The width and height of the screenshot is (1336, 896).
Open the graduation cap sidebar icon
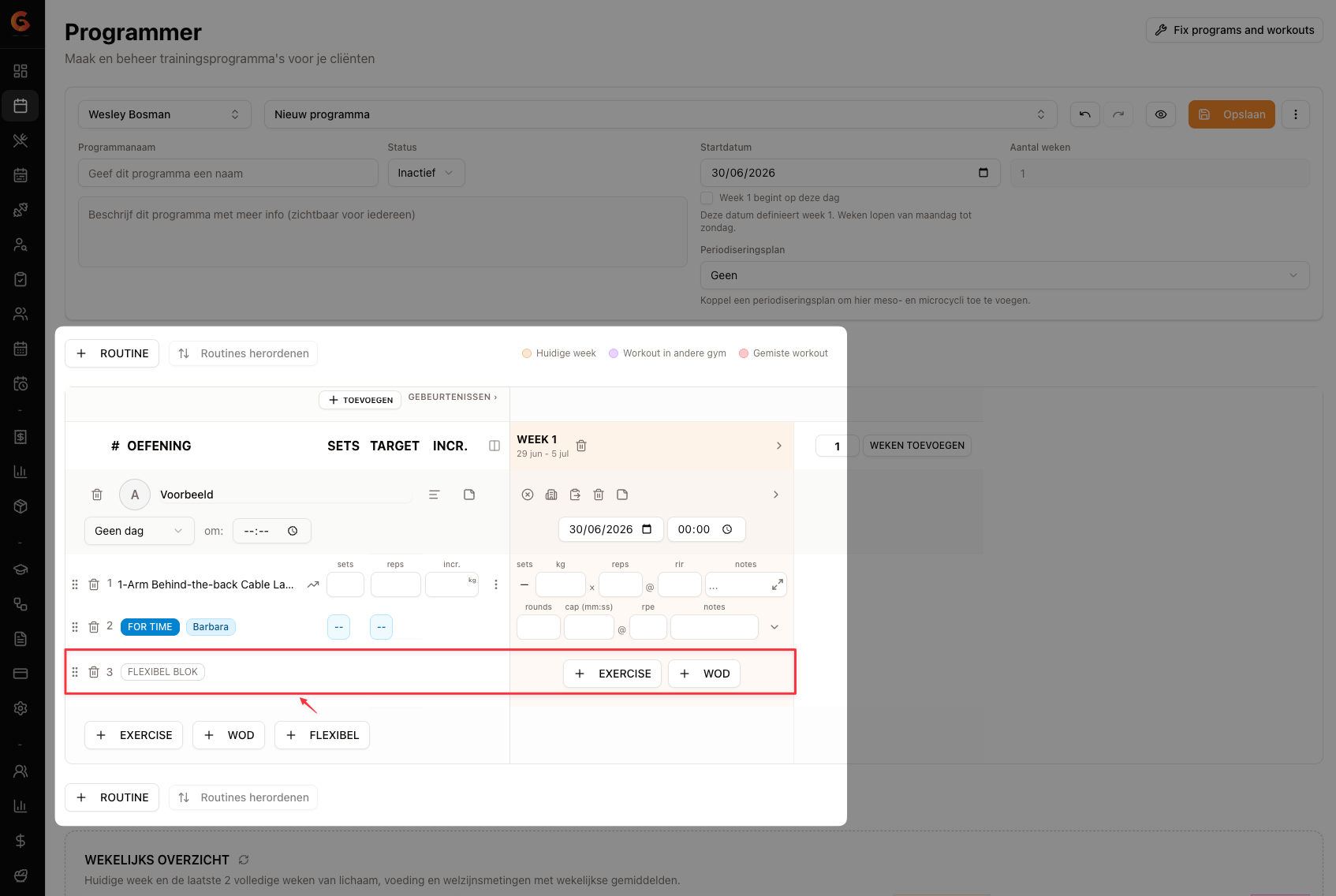[x=21, y=569]
